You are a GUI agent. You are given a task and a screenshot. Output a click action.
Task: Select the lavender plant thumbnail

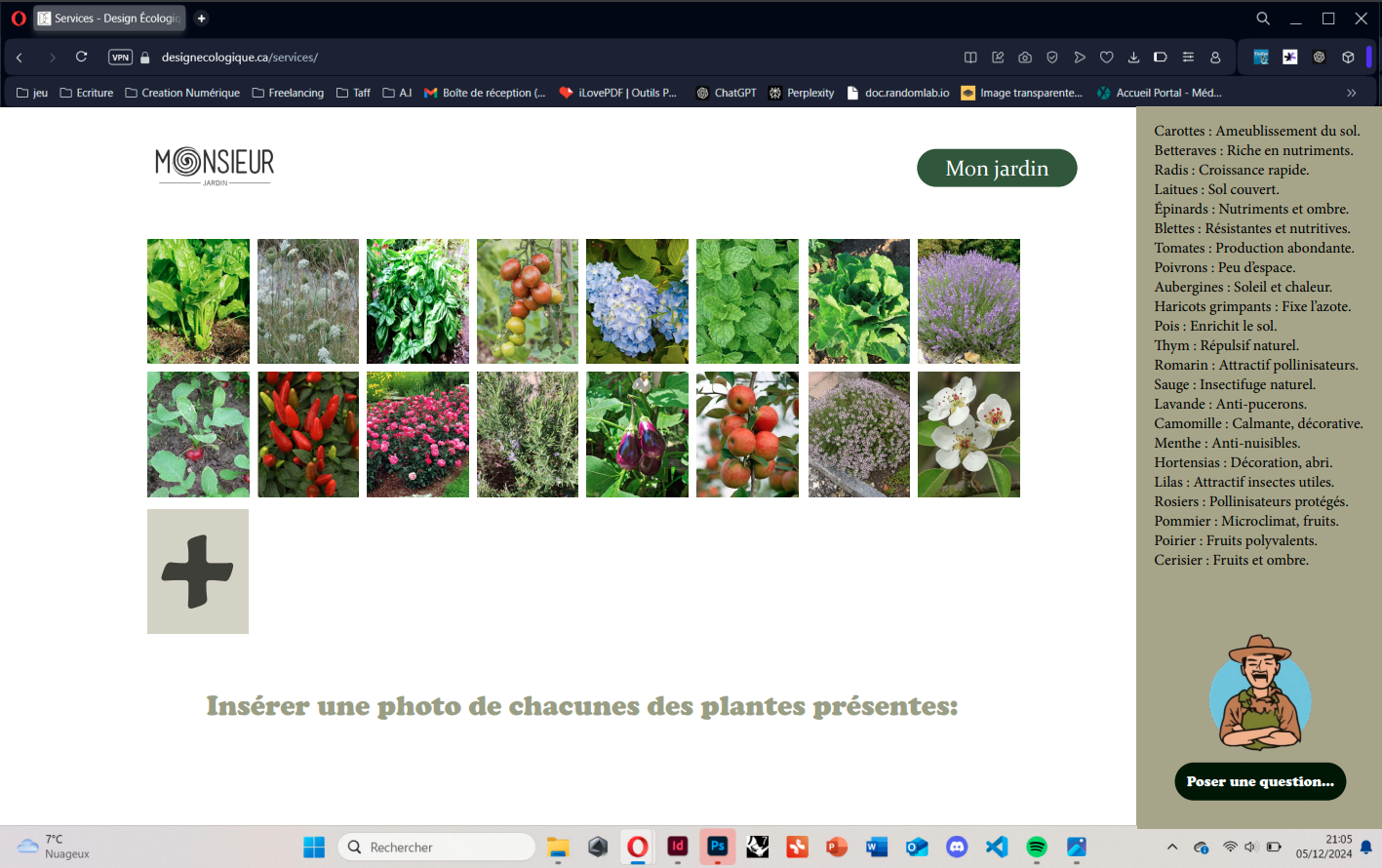pyautogui.click(x=968, y=301)
